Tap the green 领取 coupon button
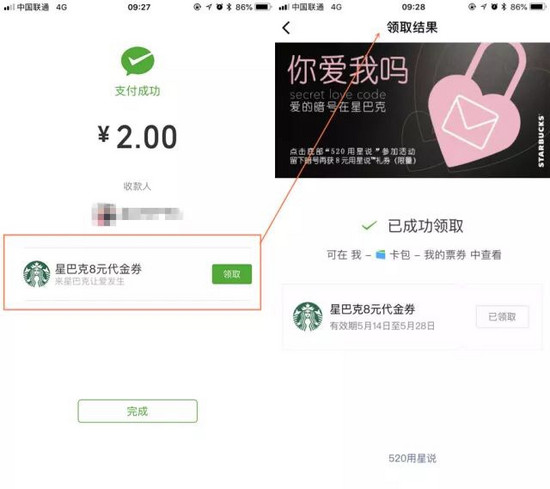This screenshot has height=489, width=550. pos(232,274)
